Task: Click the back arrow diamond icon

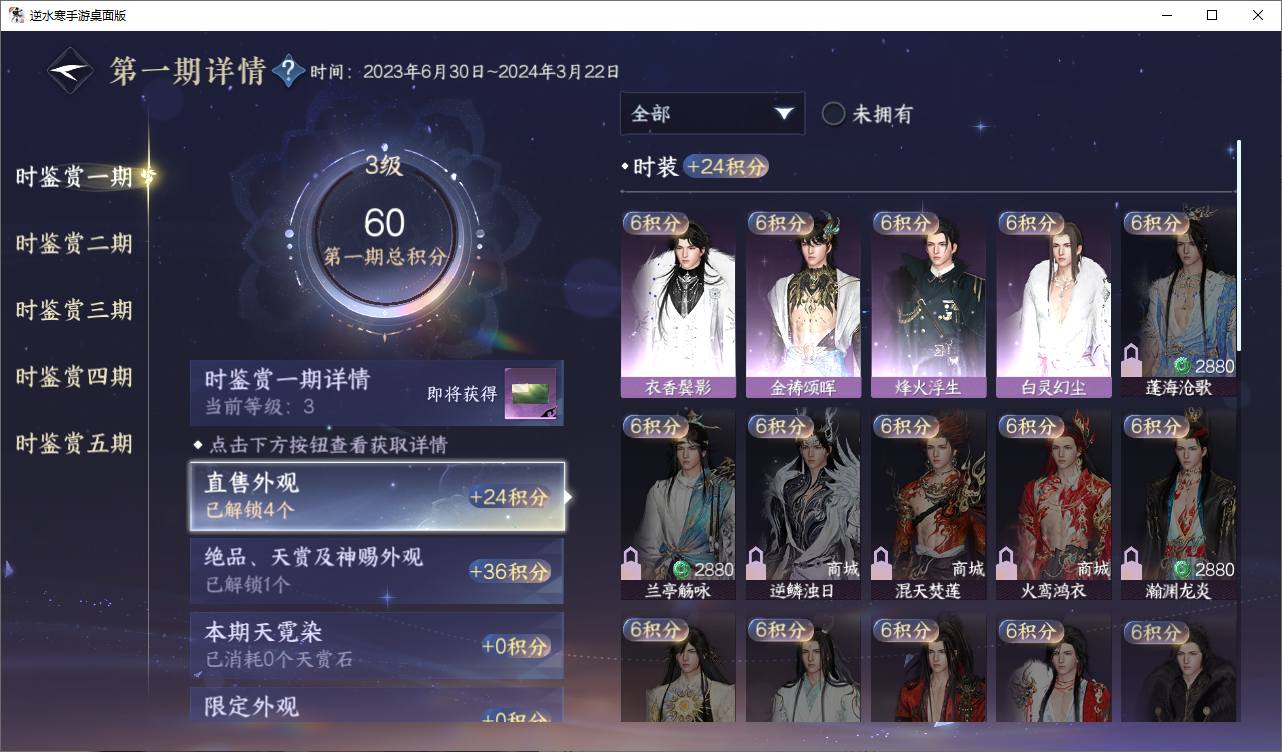Action: 71,71
